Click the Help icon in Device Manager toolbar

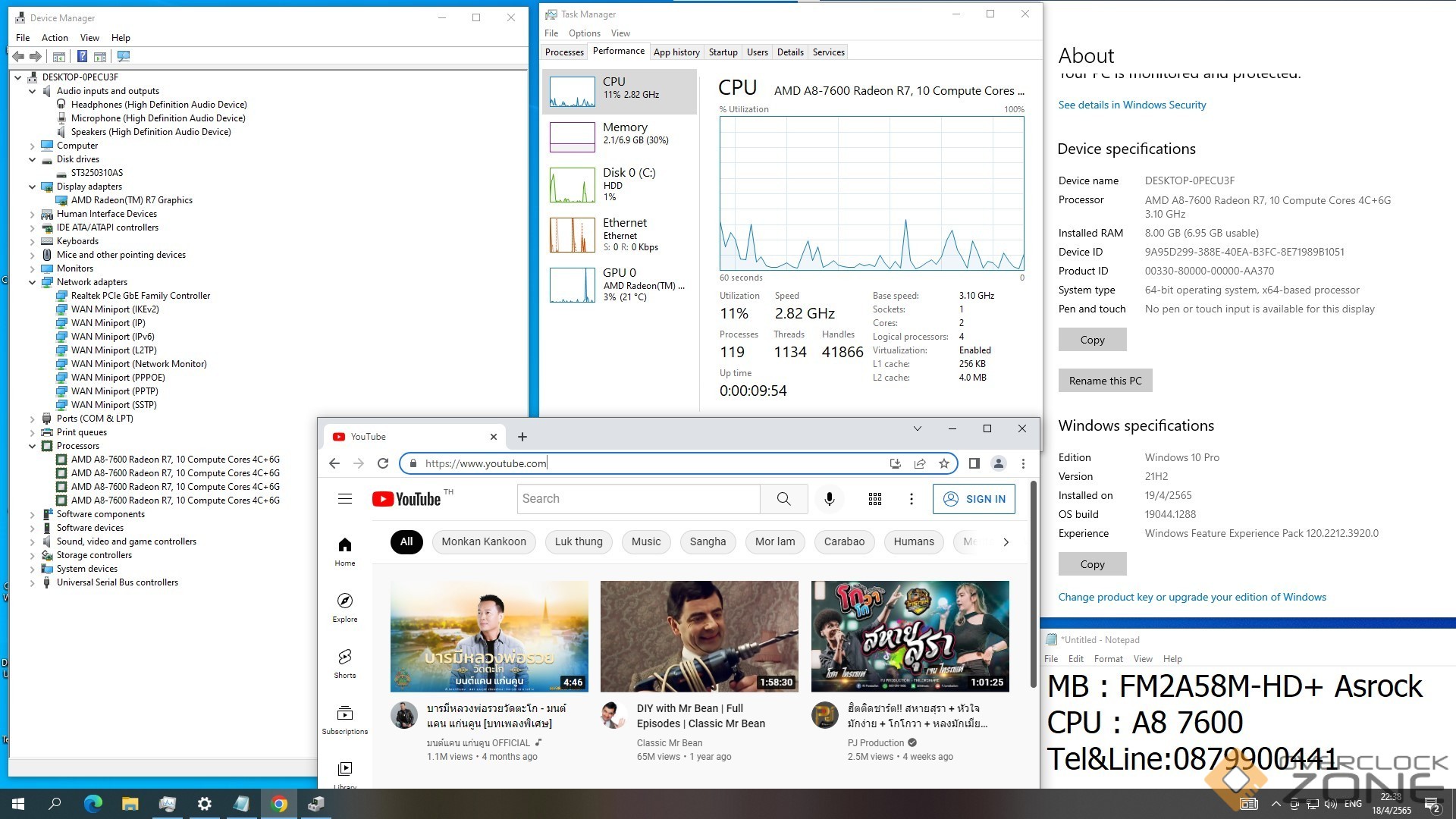point(82,56)
